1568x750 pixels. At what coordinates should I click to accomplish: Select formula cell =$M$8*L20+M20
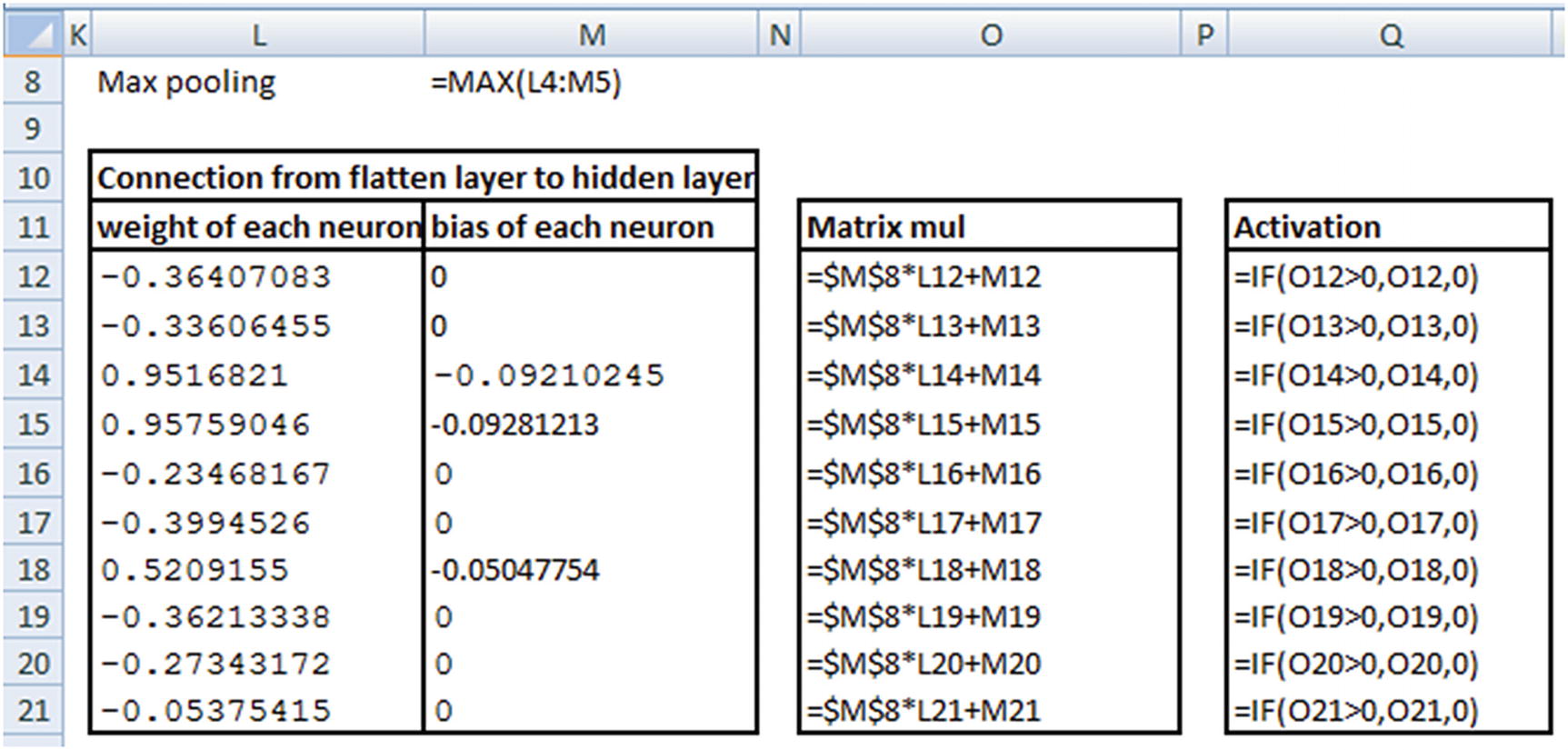pyautogui.click(x=990, y=664)
